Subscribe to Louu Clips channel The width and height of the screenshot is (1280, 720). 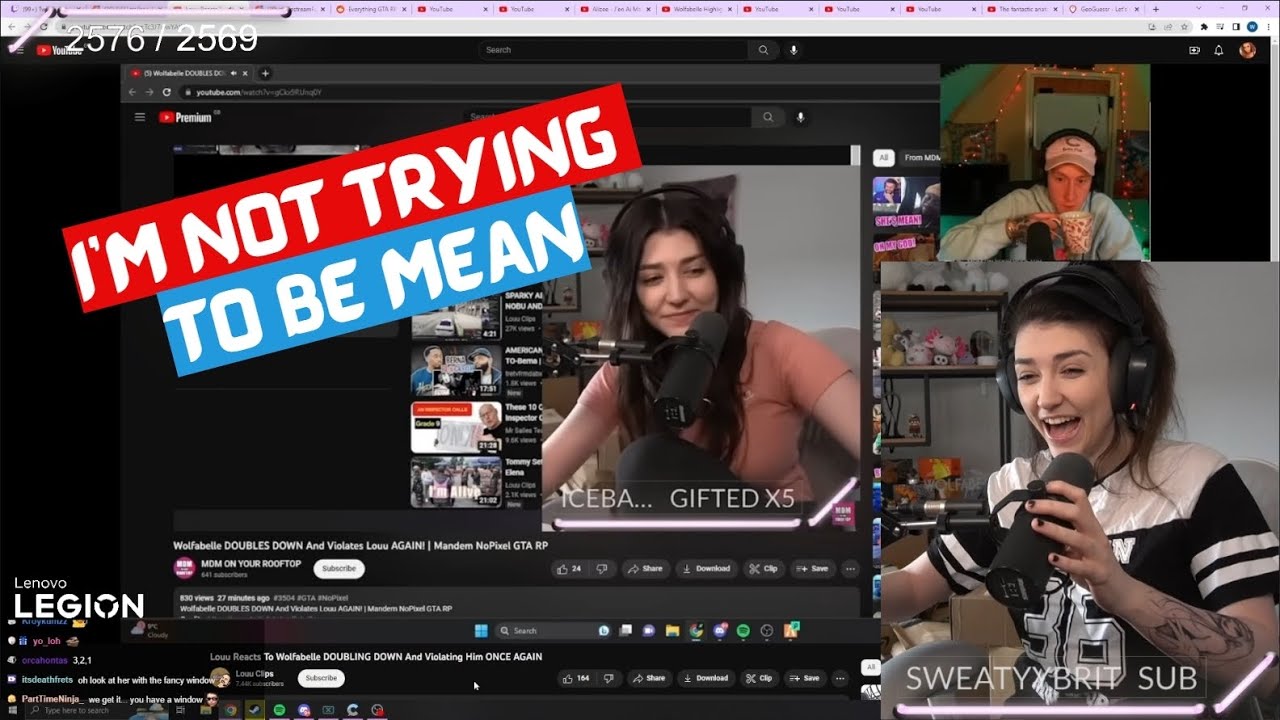(321, 678)
